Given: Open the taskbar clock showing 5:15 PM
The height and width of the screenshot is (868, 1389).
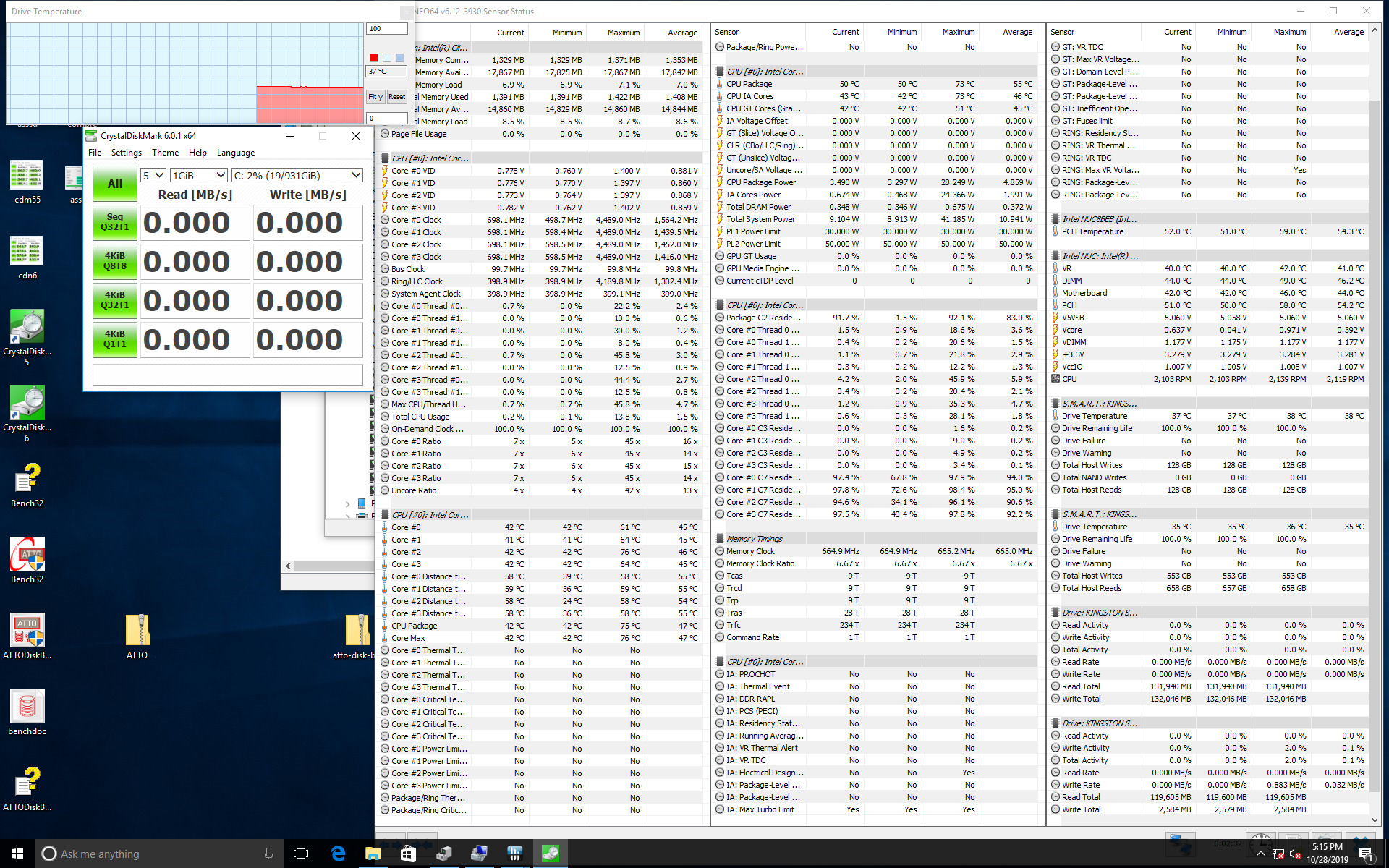Looking at the screenshot, I should (1328, 854).
